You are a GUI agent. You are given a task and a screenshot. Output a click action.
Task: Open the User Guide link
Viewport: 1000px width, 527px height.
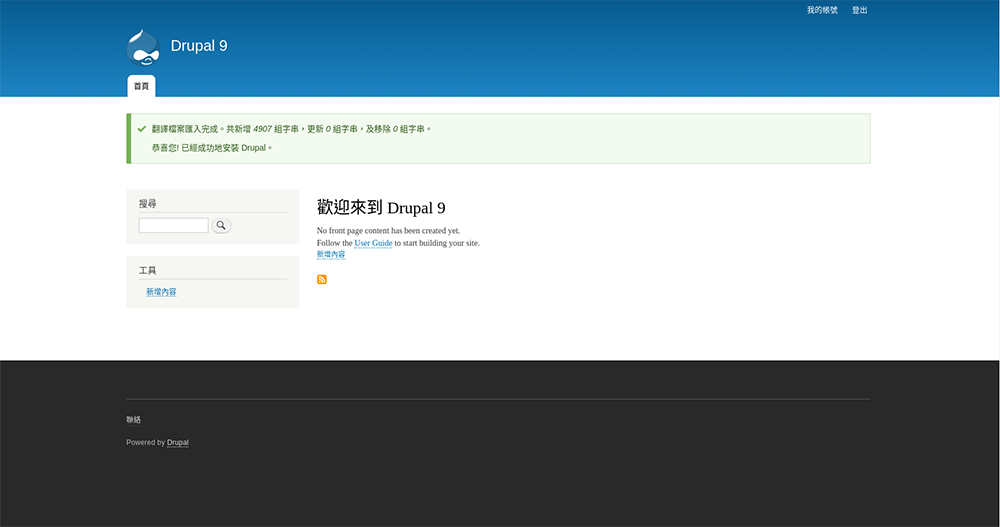coord(373,243)
